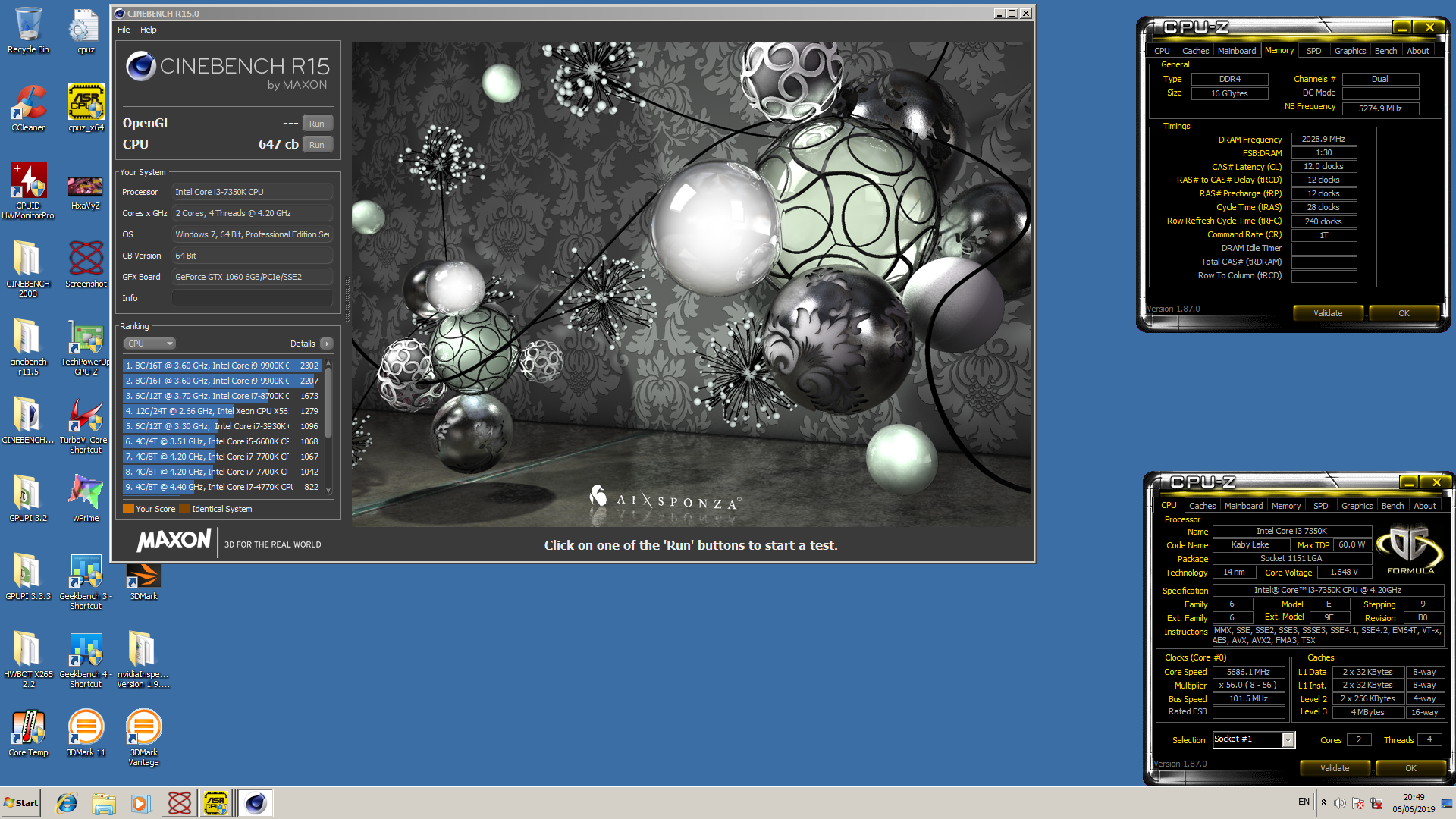Switch to SPD tab in upper CPU-Z
Screen dimensions: 1456x819
click(1313, 51)
